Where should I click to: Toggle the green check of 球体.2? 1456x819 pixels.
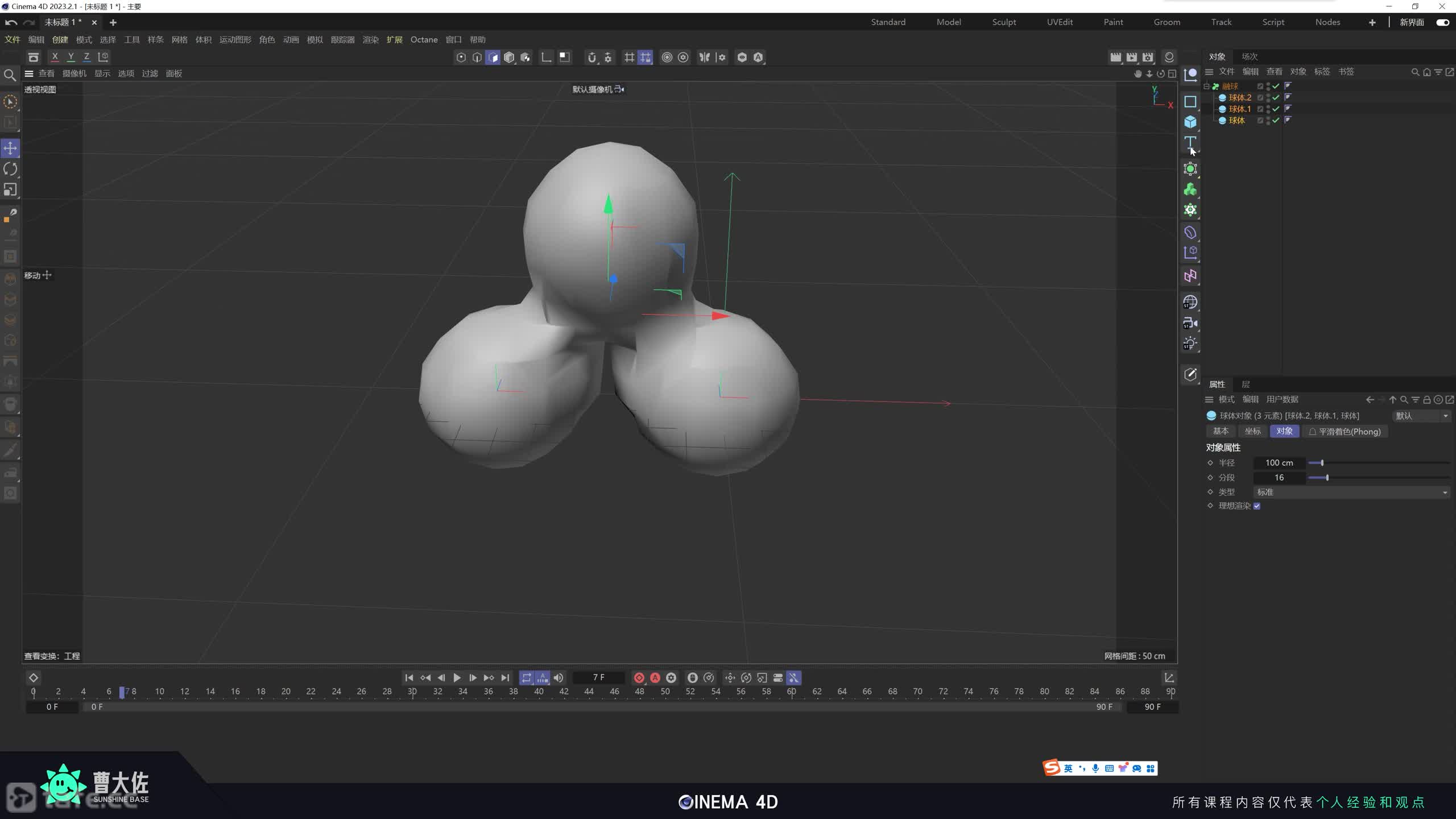(x=1276, y=97)
